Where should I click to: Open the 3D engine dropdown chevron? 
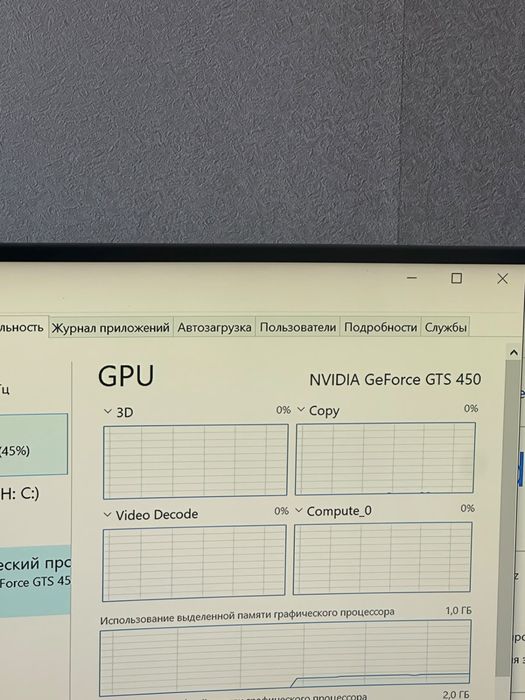tap(107, 411)
